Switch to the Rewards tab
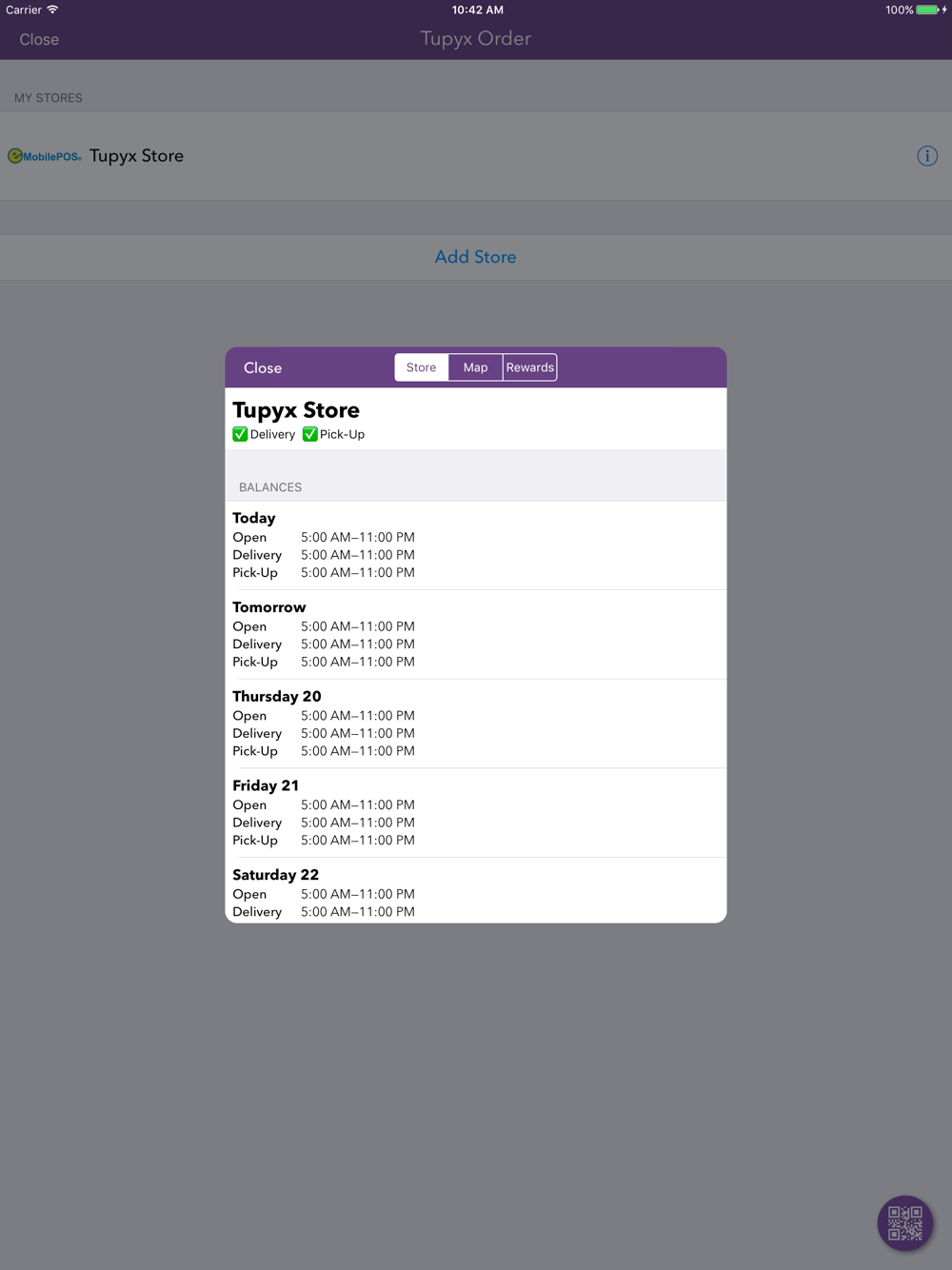This screenshot has height=1270, width=952. click(530, 367)
